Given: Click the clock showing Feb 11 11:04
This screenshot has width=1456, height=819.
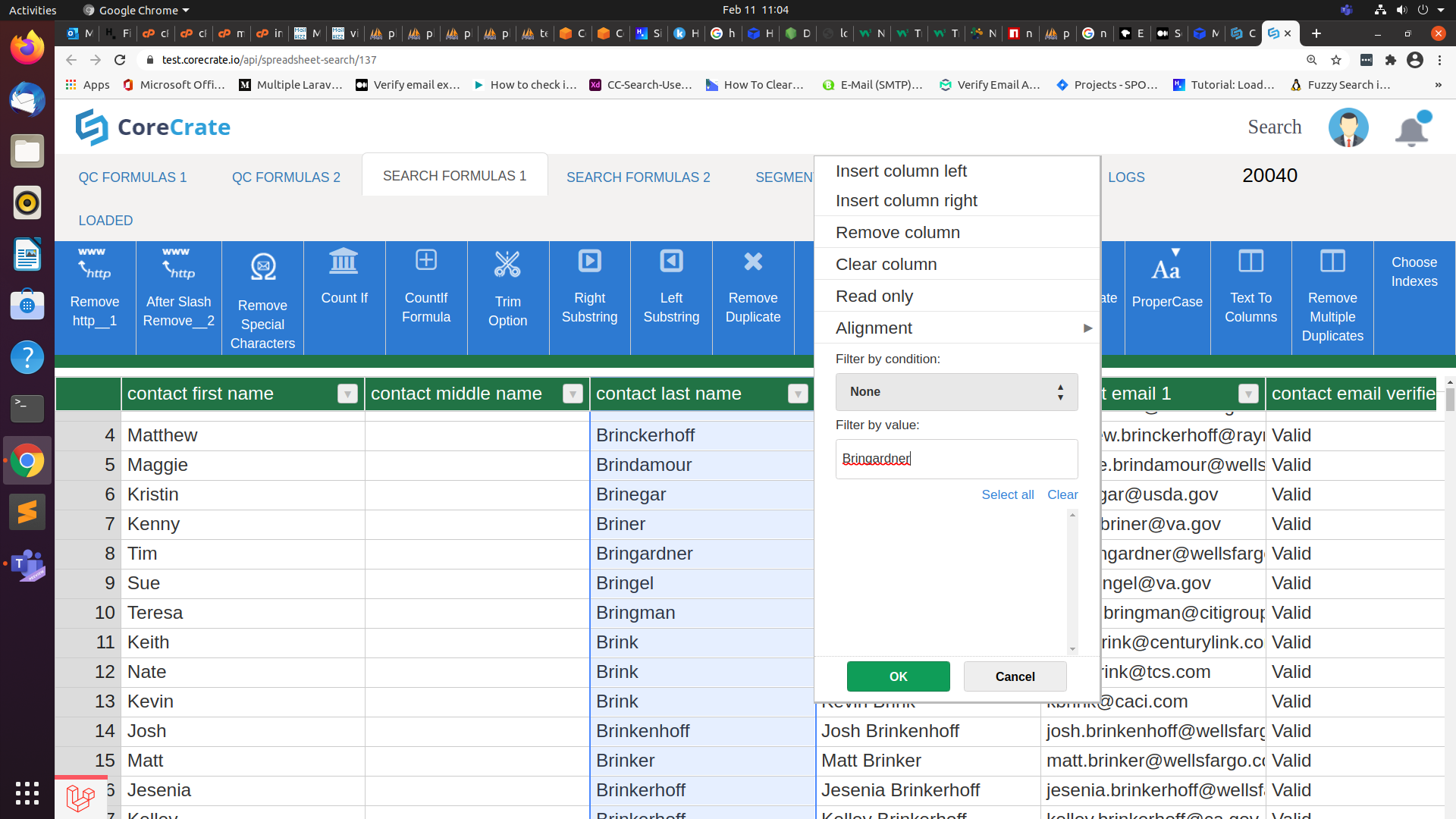Looking at the screenshot, I should point(755,10).
